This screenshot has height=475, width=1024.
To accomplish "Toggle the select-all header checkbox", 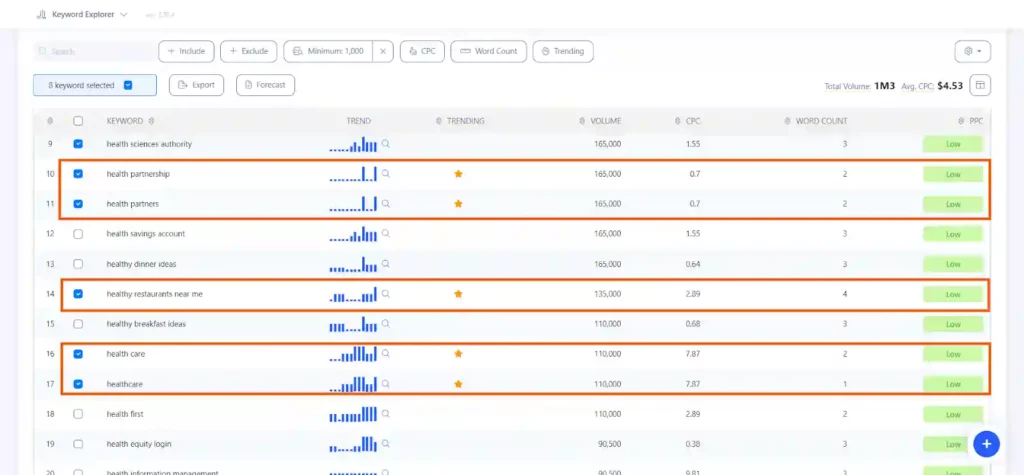I will click(x=78, y=121).
